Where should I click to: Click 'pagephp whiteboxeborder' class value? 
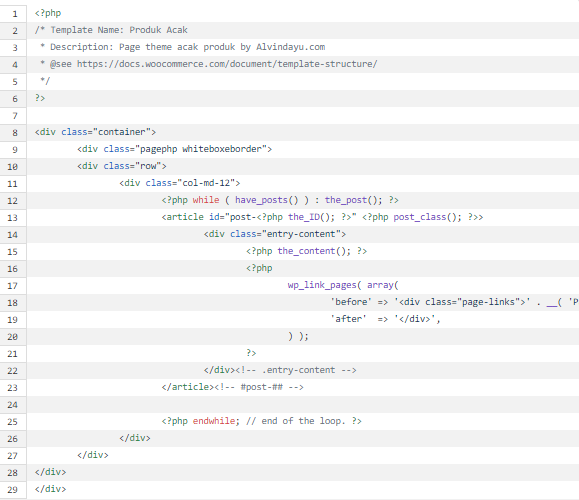click(201, 149)
